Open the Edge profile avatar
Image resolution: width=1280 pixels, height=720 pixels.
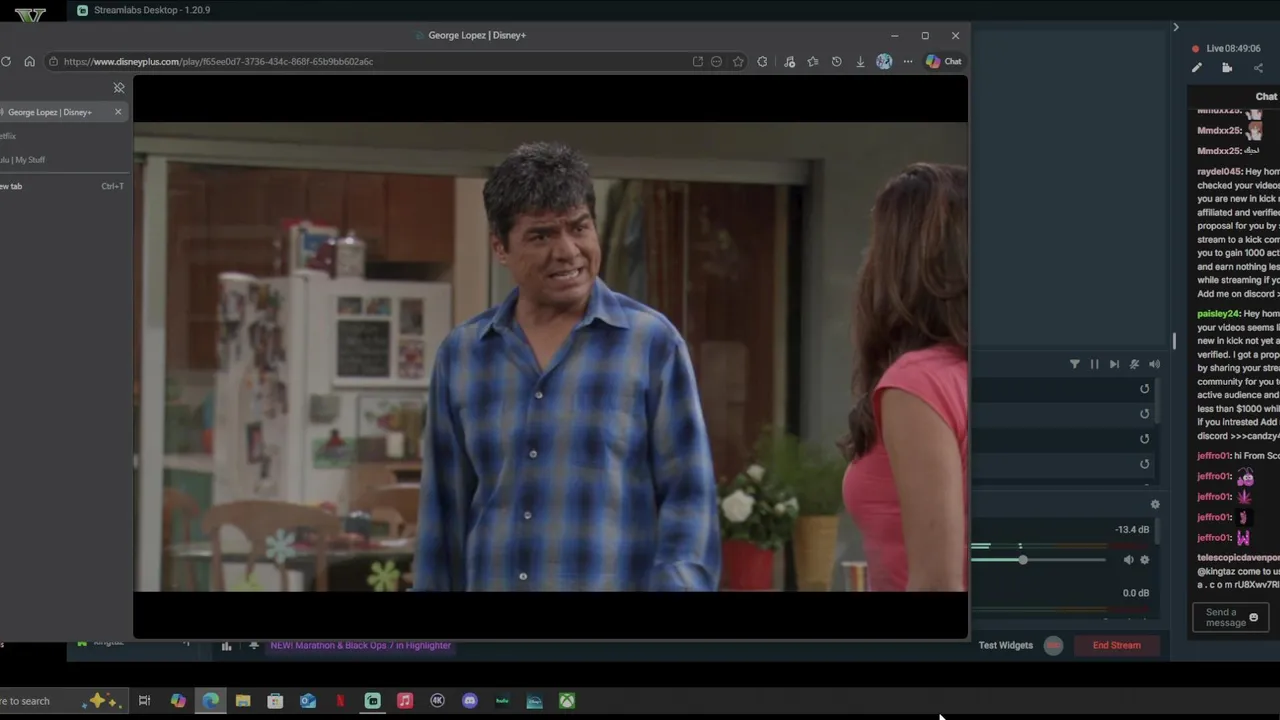tap(884, 61)
